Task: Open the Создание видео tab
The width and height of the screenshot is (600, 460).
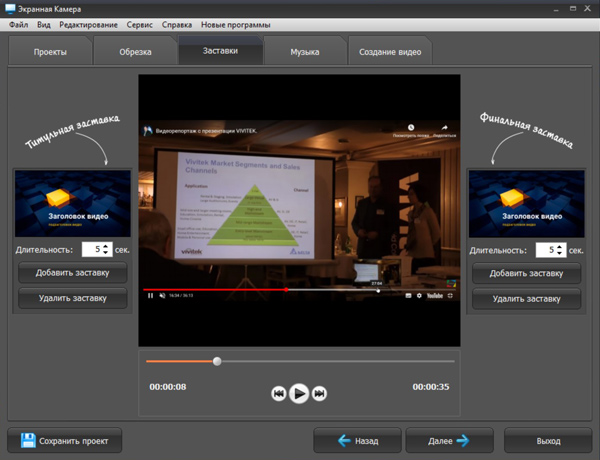Action: [x=390, y=52]
